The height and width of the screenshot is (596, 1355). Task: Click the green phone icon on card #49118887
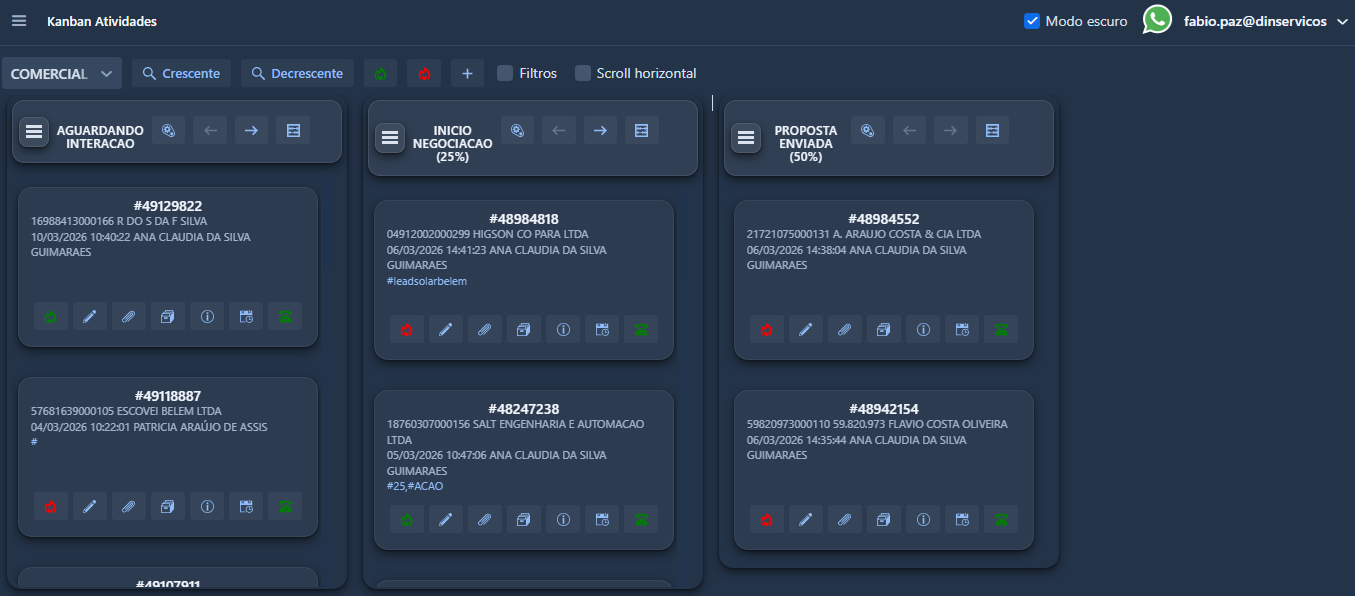(285, 506)
